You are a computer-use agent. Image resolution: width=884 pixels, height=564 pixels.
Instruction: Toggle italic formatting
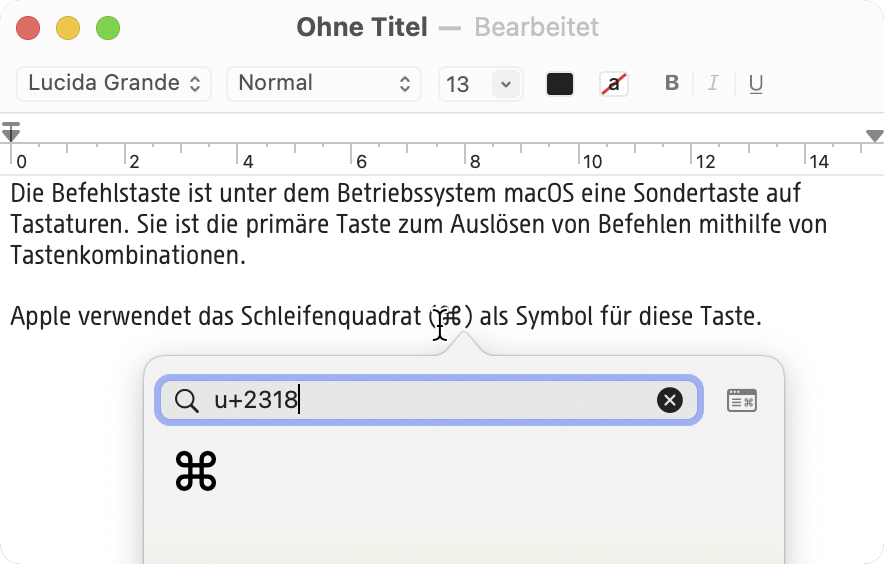[713, 84]
